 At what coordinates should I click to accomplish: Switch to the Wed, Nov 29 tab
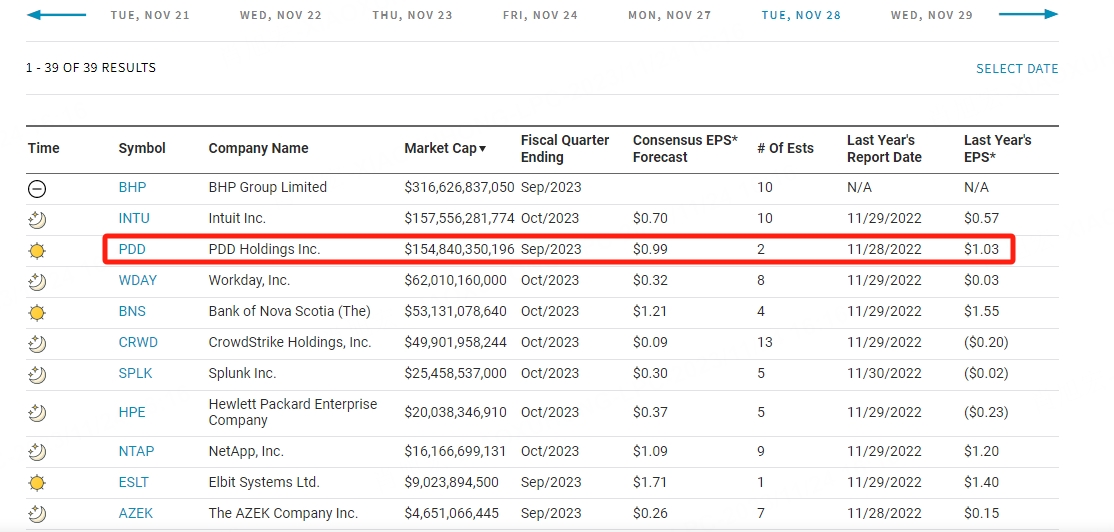pyautogui.click(x=931, y=16)
